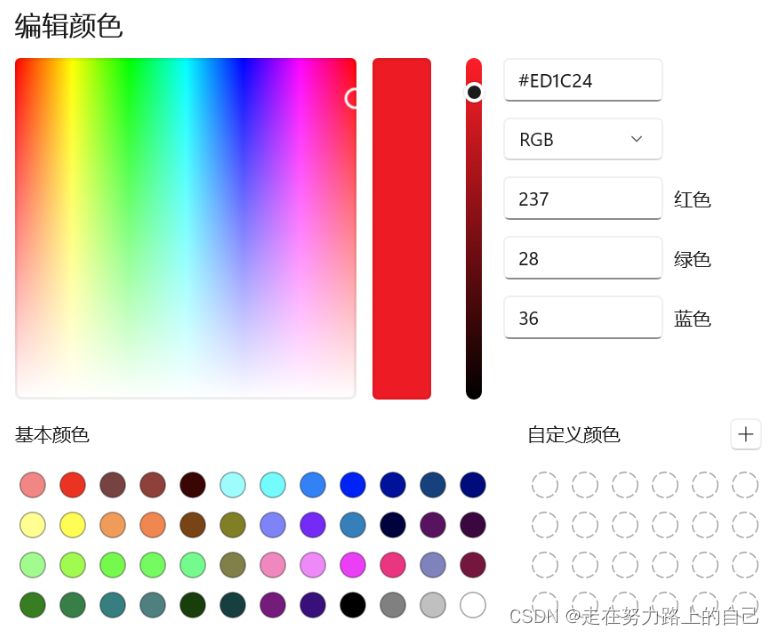The image size is (774, 635).
Task: Select the light silver gray swatch
Action: click(433, 605)
